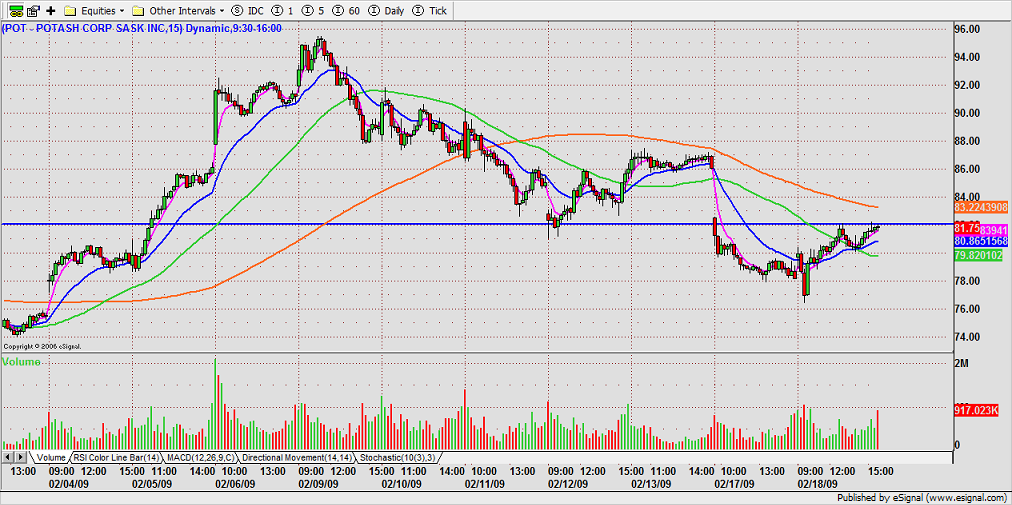Click the red 81.75 last price label

tap(967, 227)
